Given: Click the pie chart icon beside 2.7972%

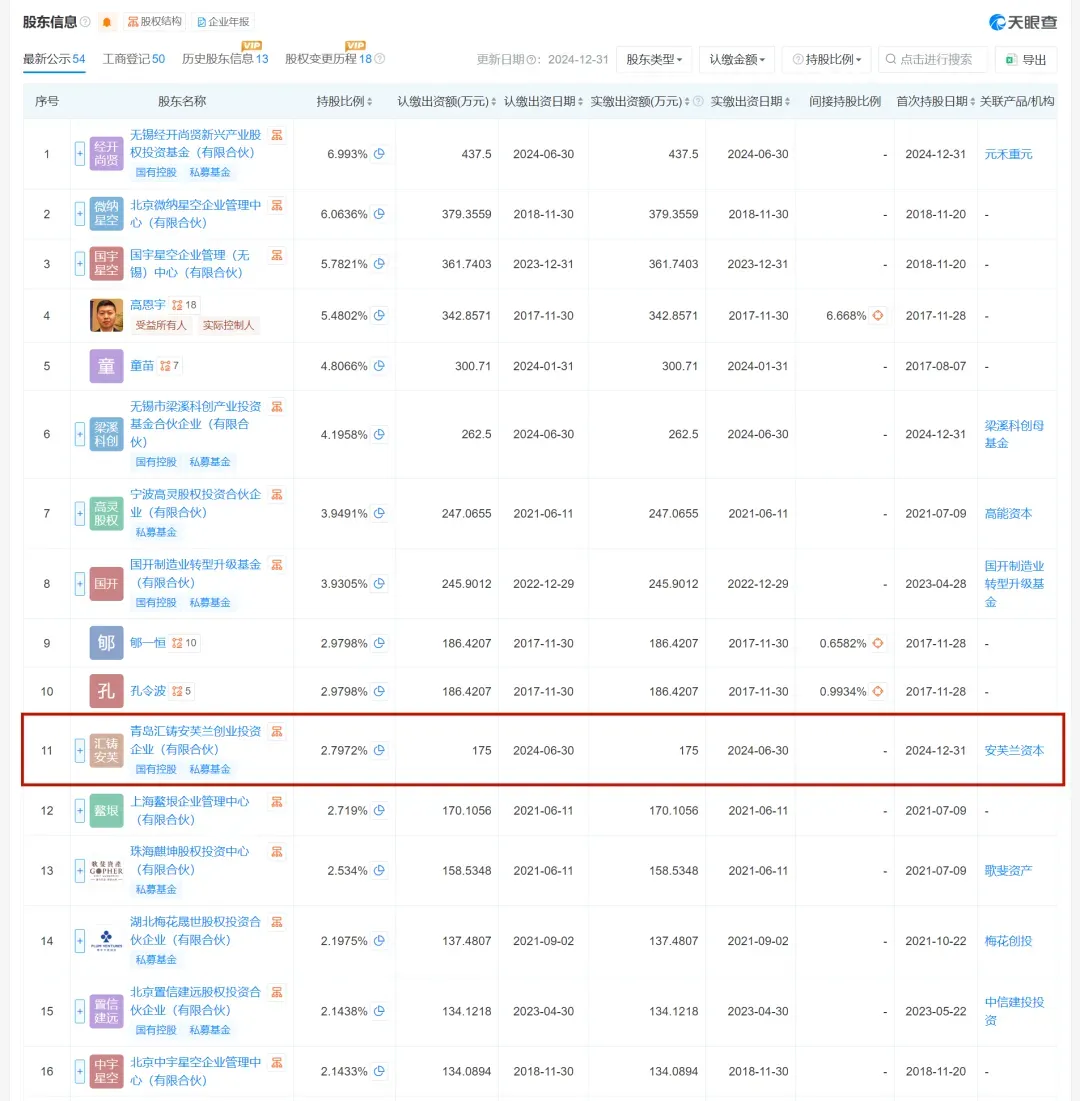Looking at the screenshot, I should pyautogui.click(x=379, y=750).
